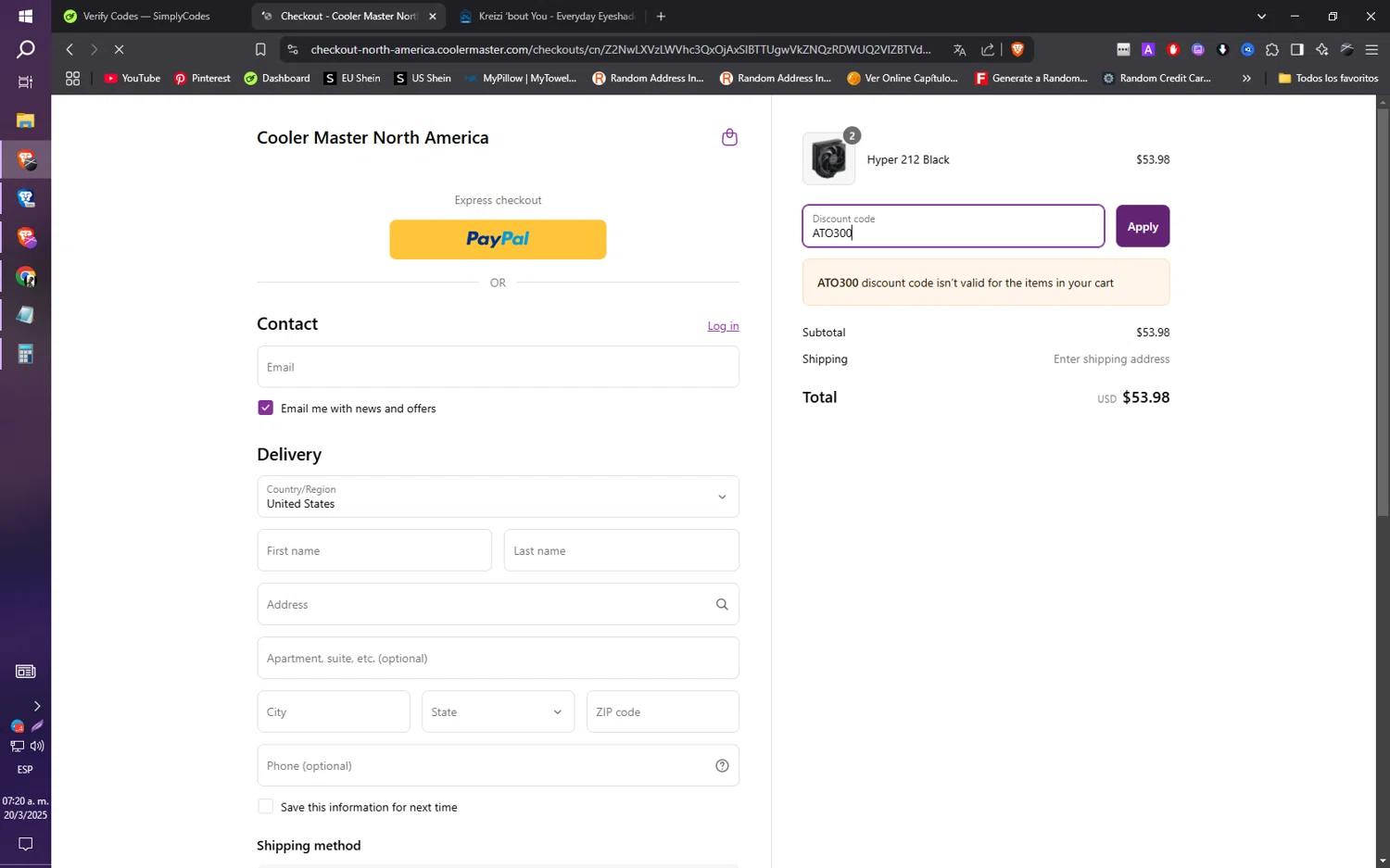Expand hidden bookmarks with double chevron
Image resolution: width=1390 pixels, height=868 pixels.
pos(1246,79)
